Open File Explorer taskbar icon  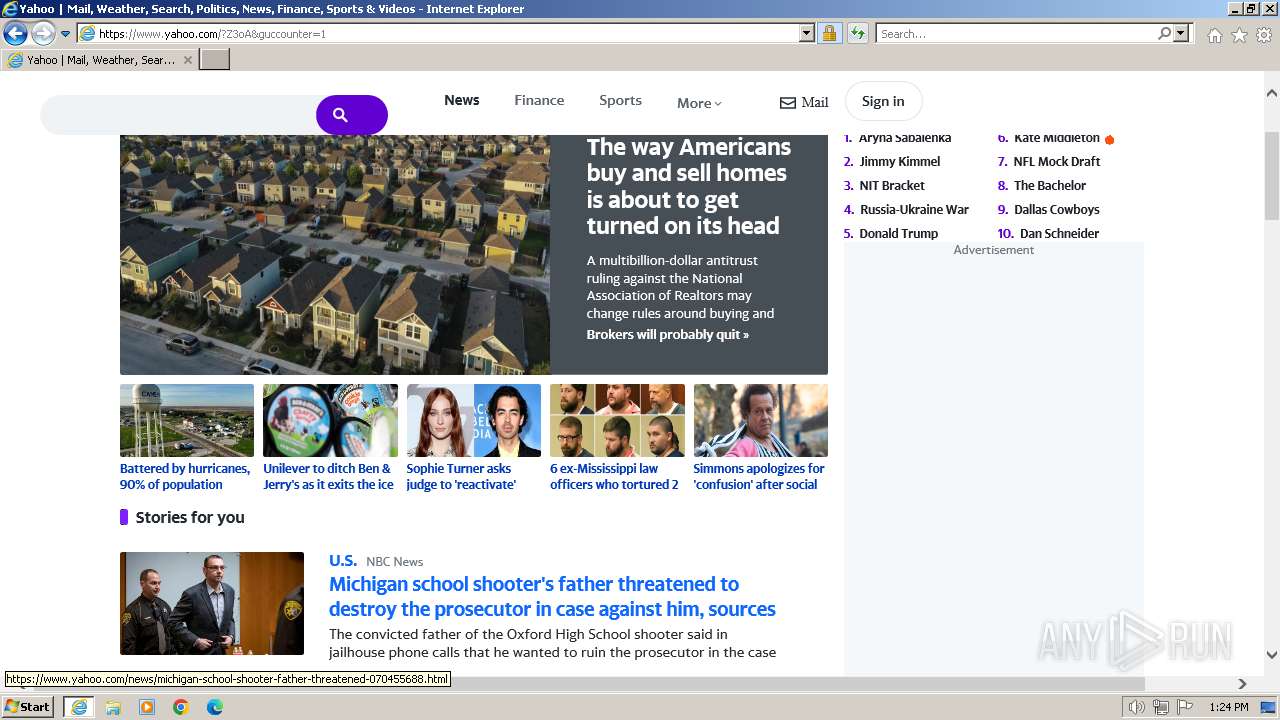point(113,707)
